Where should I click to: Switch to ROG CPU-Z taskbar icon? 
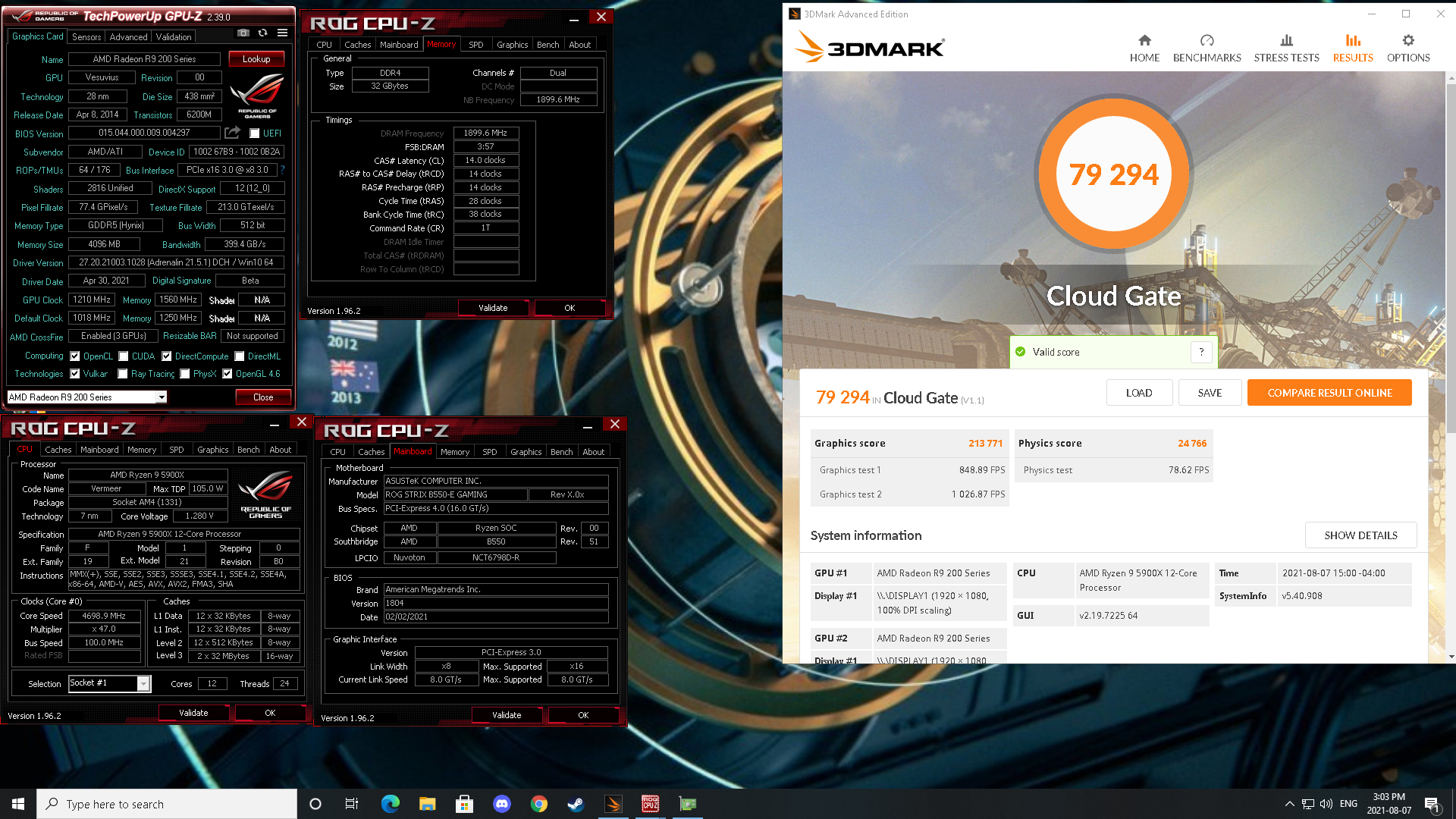point(650,804)
